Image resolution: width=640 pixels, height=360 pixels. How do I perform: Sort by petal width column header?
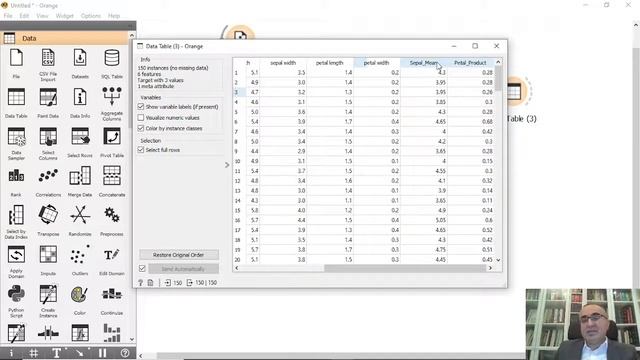coord(377,63)
